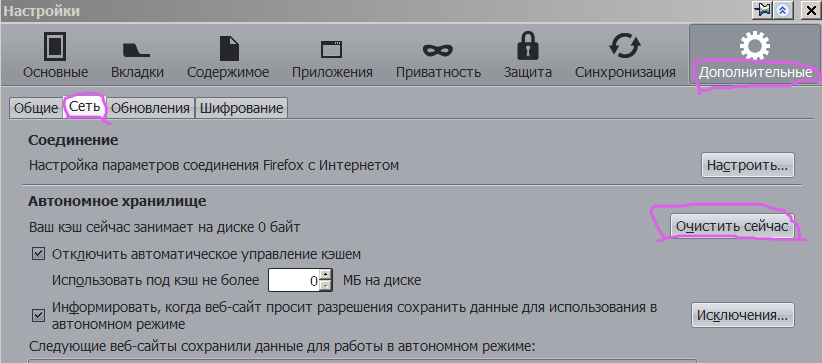Switch to the Обновления tab
The height and width of the screenshot is (363, 822).
[x=150, y=108]
